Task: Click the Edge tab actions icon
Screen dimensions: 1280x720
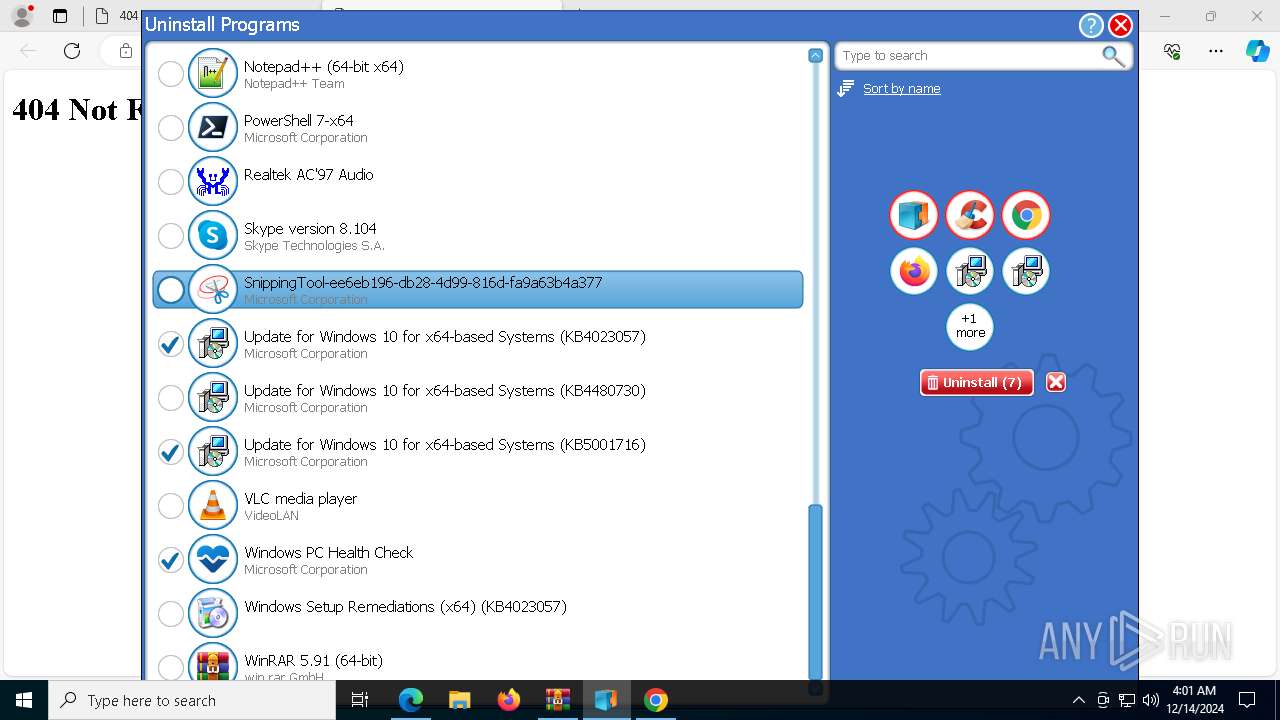Action: [x=60, y=16]
